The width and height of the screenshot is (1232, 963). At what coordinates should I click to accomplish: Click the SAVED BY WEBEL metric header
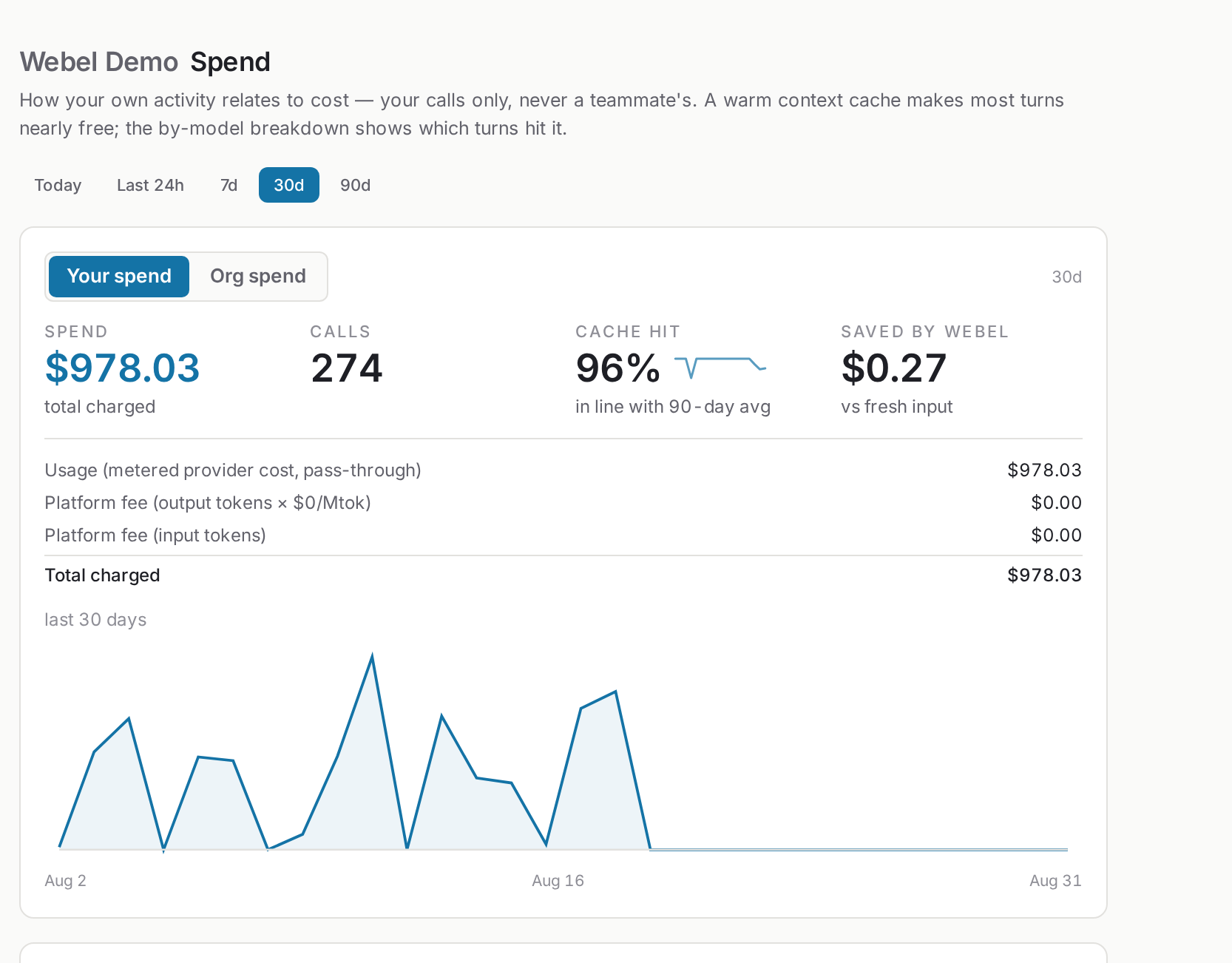(924, 331)
